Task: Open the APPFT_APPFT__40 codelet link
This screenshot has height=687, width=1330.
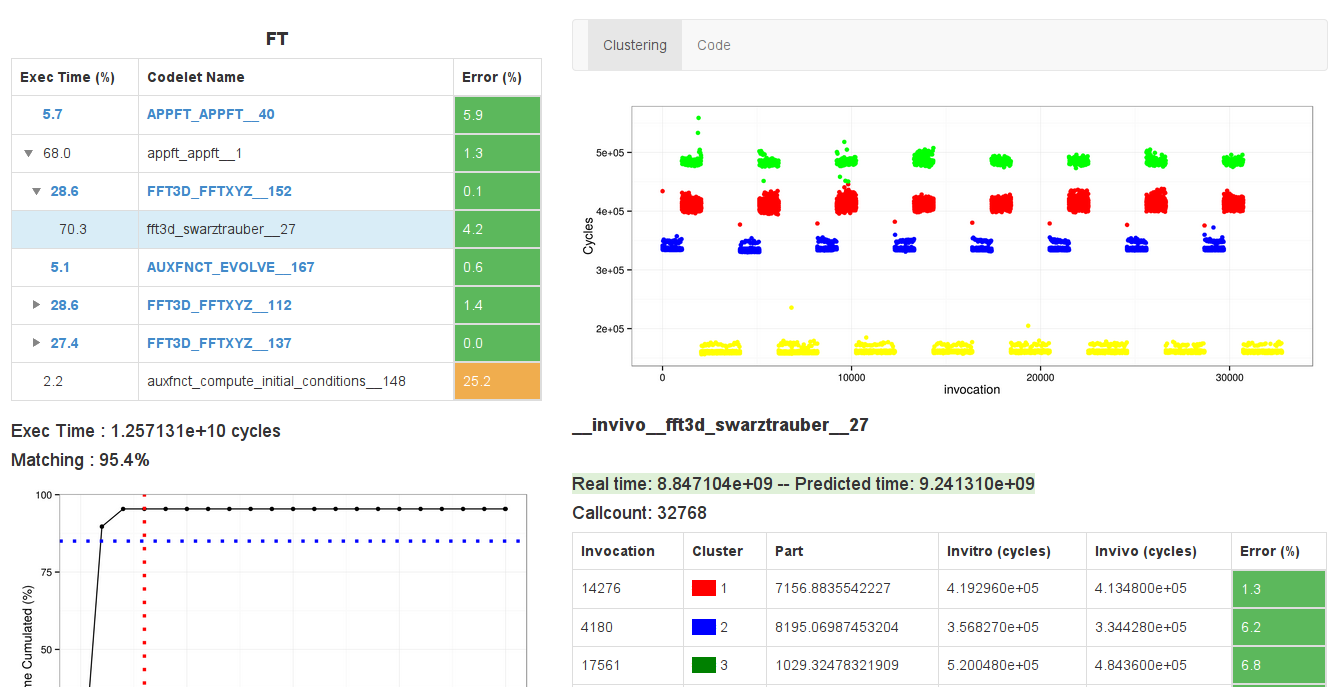Action: click(x=211, y=114)
